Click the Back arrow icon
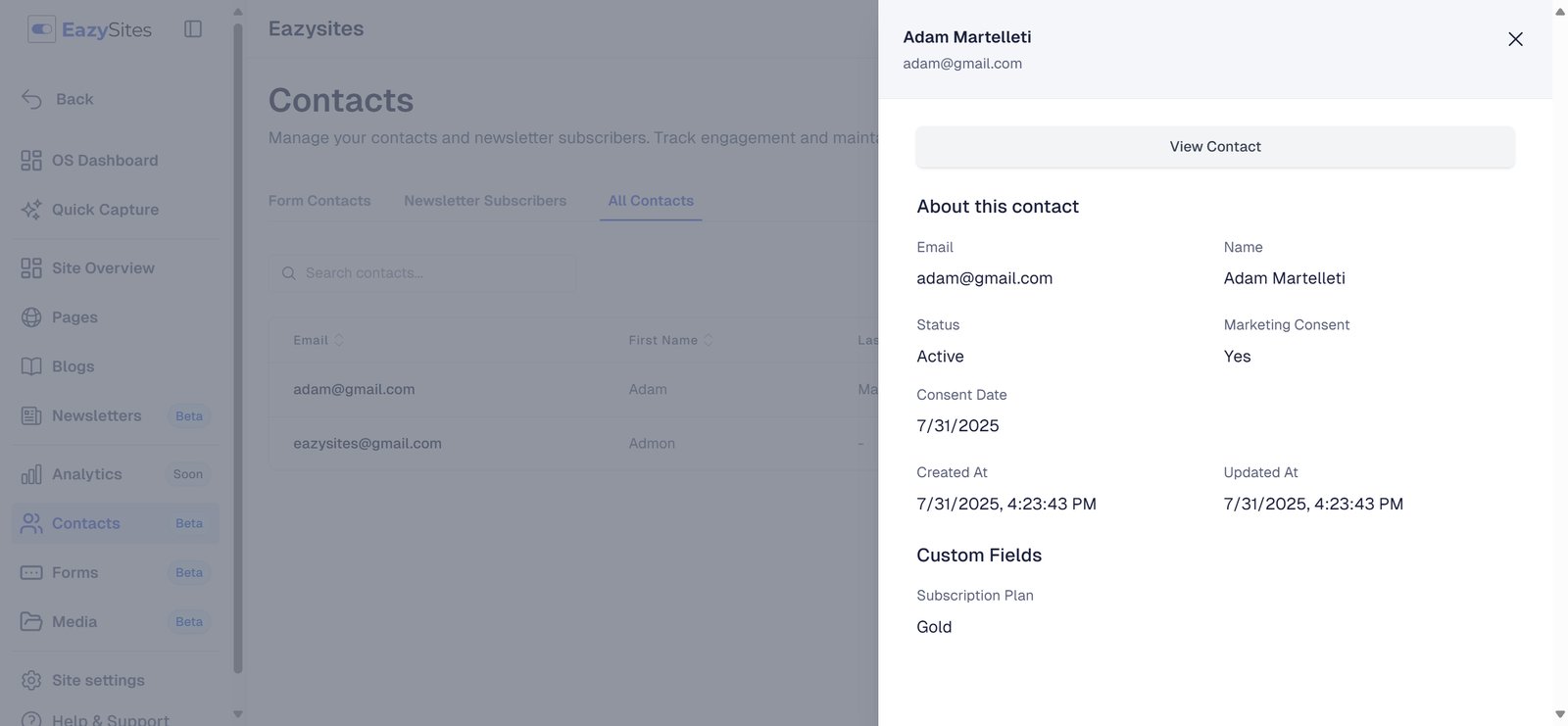The height and width of the screenshot is (726, 1568). point(31,99)
